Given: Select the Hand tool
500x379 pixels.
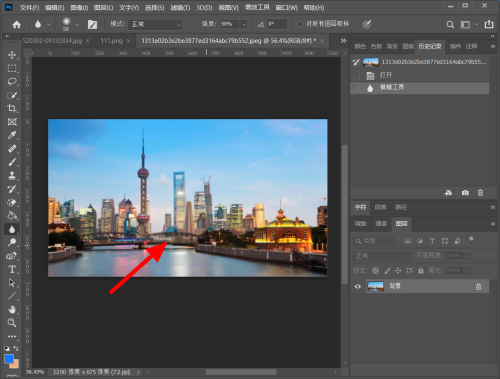Looking at the screenshot, I should point(12,309).
